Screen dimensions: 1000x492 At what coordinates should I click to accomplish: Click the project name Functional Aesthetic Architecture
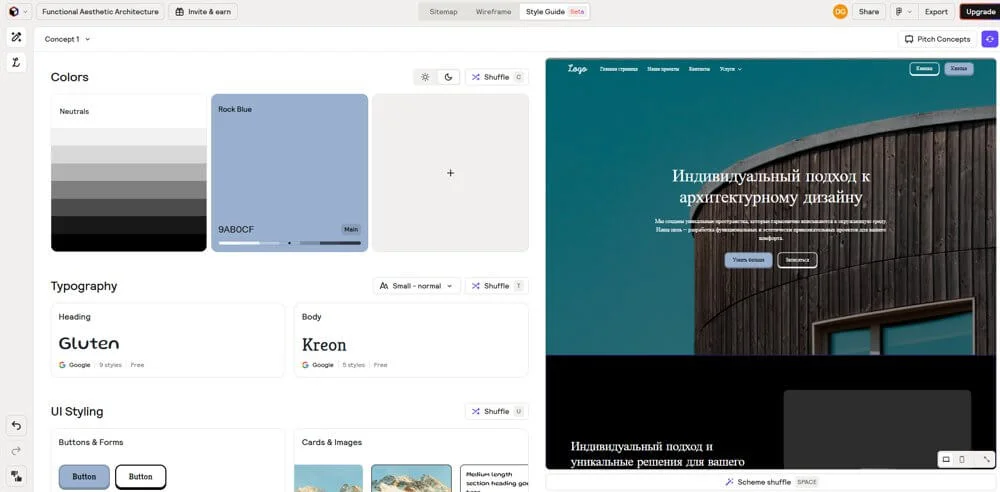(x=101, y=11)
